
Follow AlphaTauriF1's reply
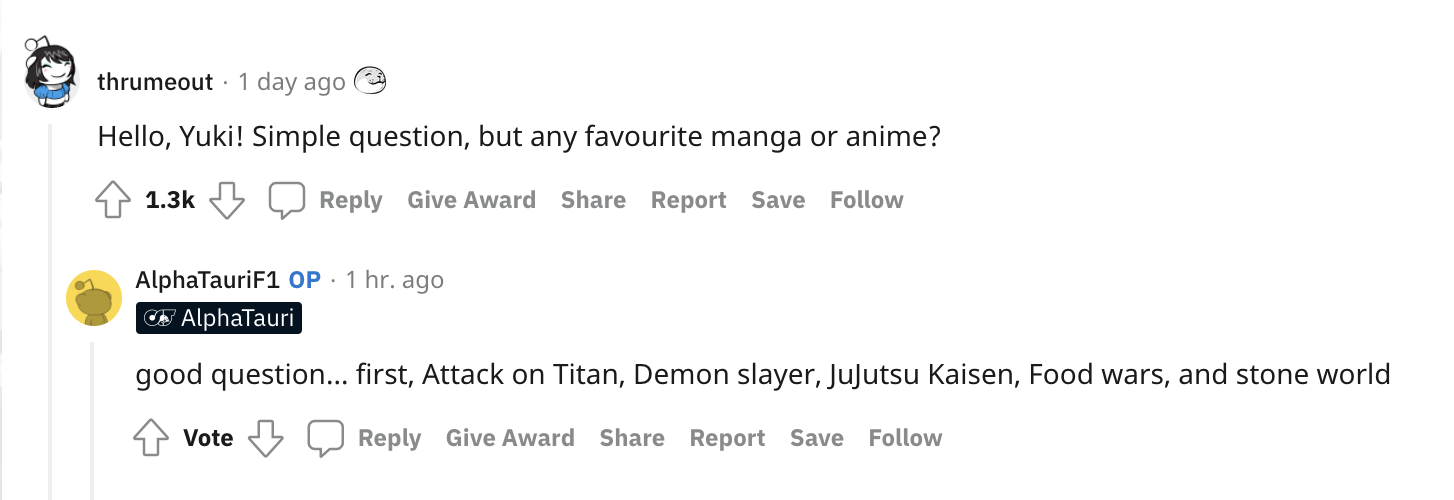[x=905, y=438]
